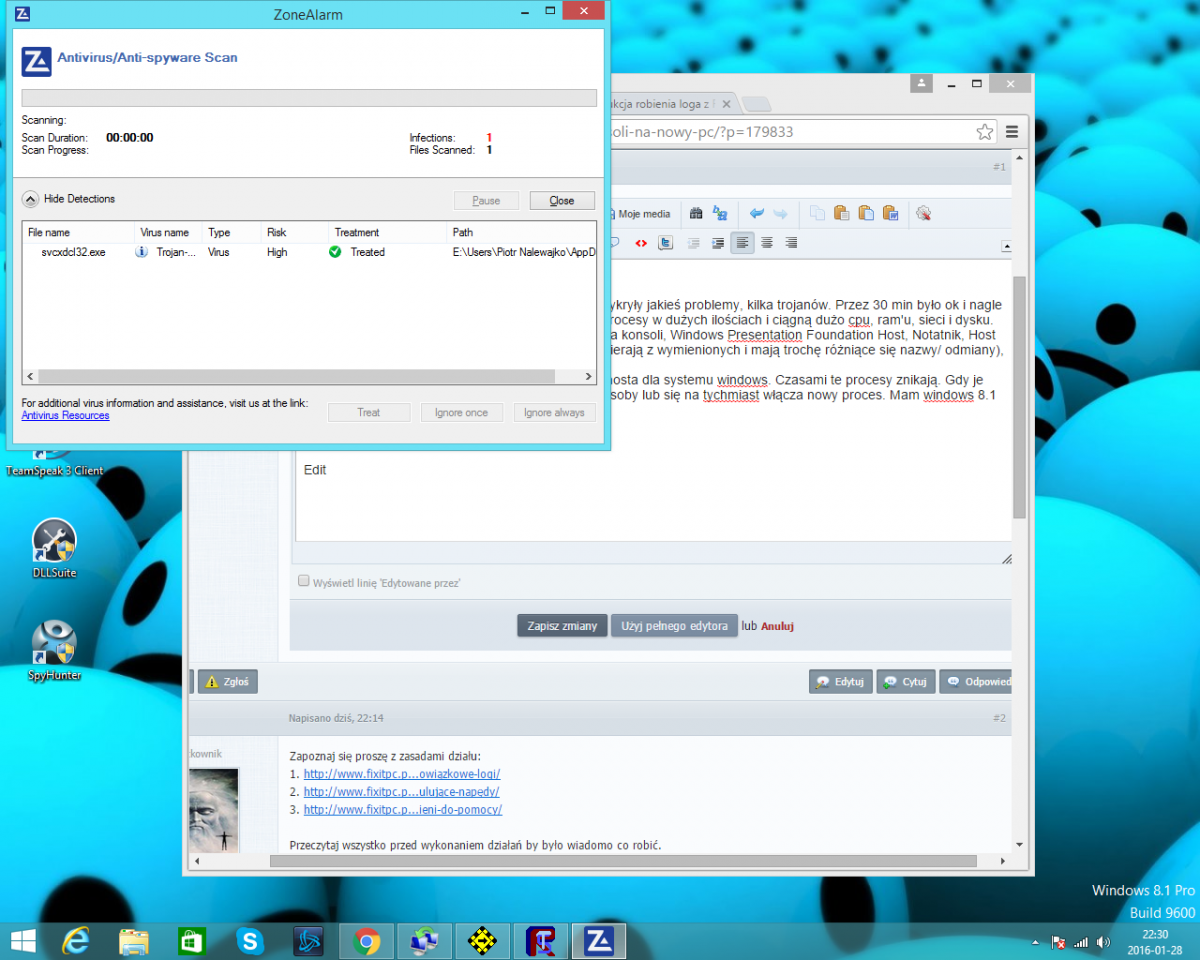Click 'Użyj pełnego edytora' button

674,625
